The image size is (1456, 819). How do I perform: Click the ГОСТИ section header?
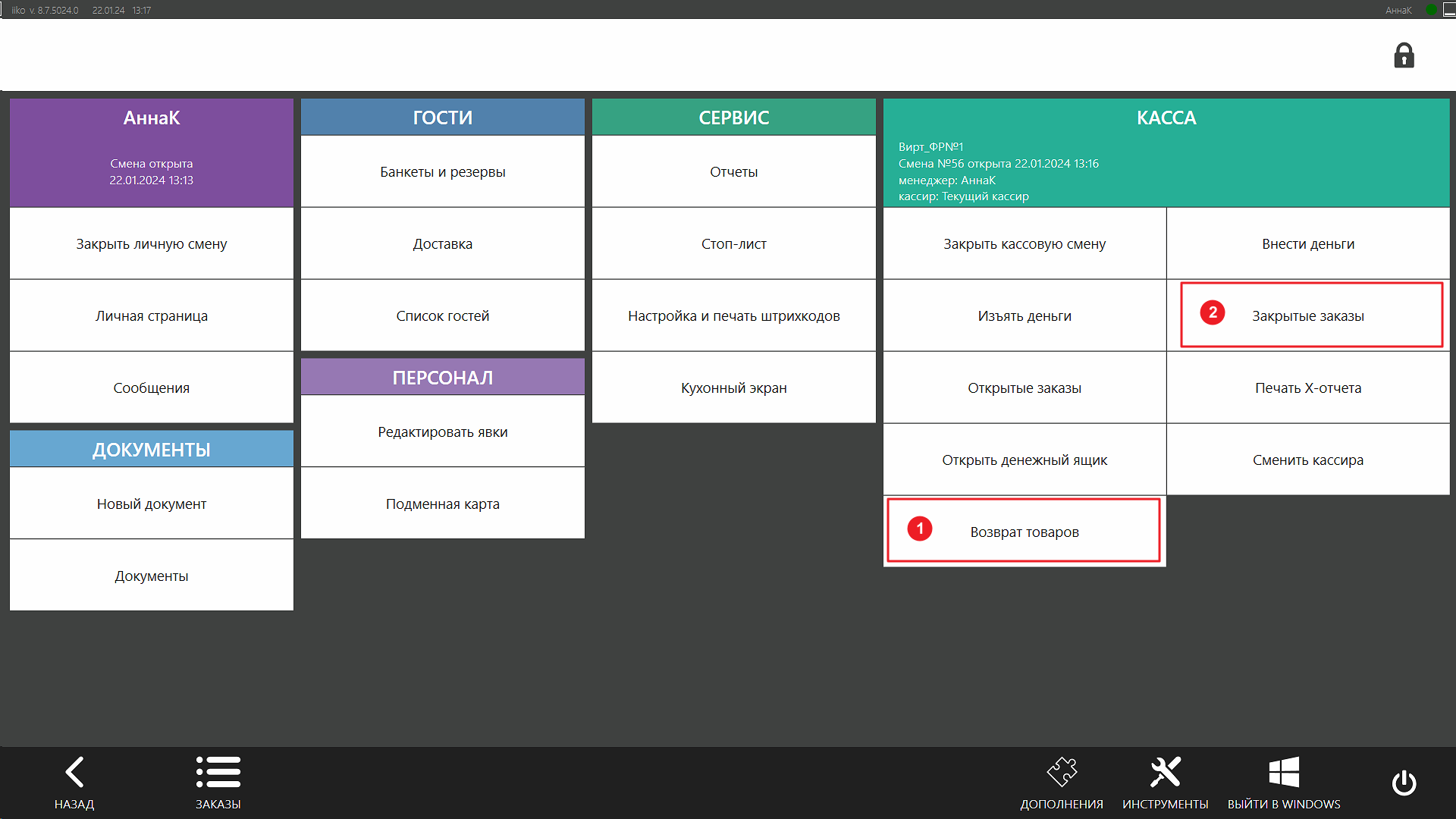pos(443,117)
